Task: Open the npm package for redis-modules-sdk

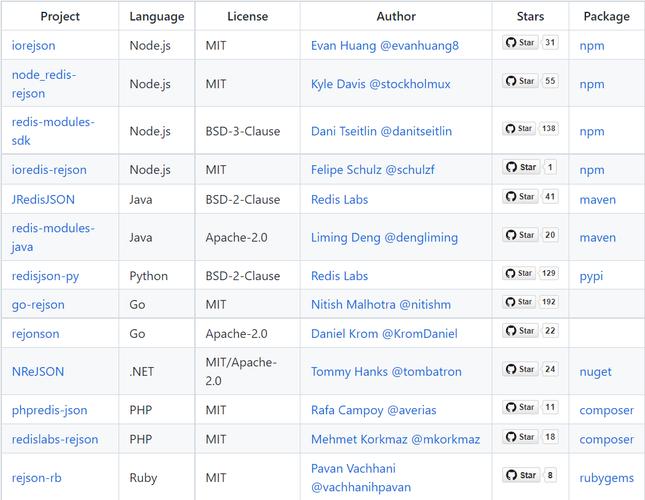Action: pos(592,132)
